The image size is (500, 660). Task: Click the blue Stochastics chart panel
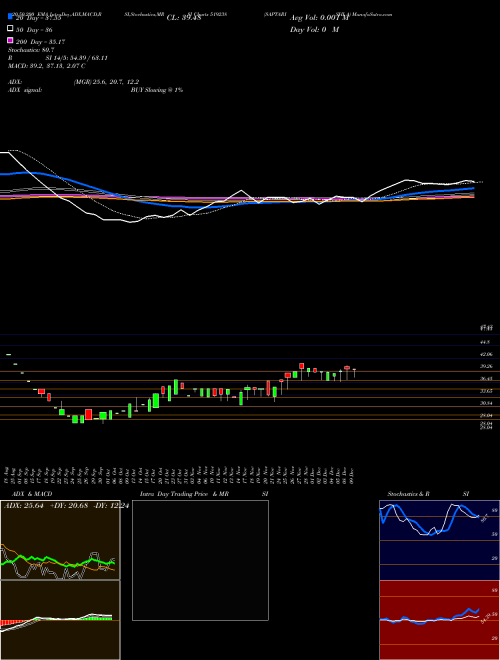coord(439,540)
